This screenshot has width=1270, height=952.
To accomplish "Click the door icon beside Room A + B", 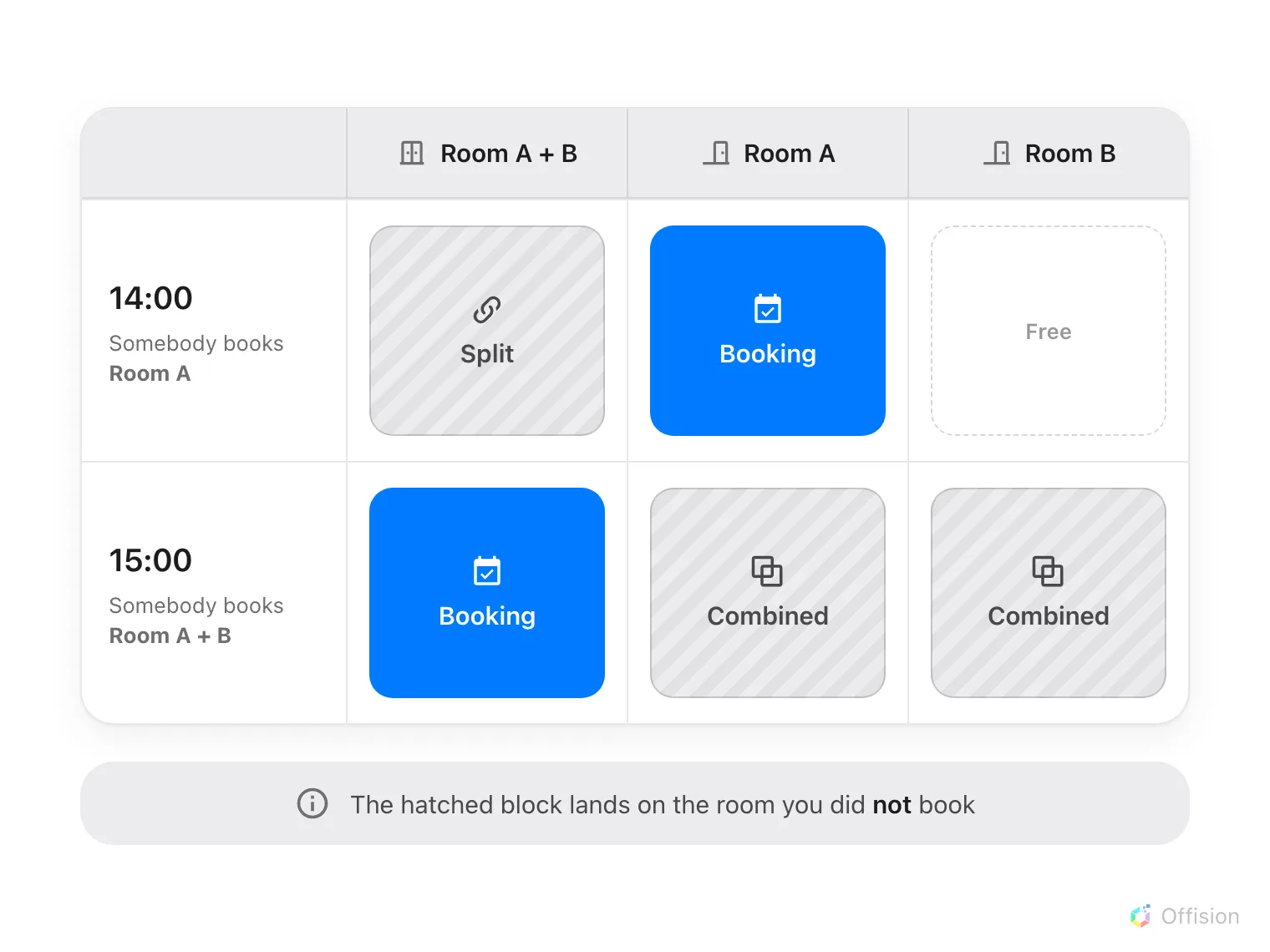I will pyautogui.click(x=412, y=153).
